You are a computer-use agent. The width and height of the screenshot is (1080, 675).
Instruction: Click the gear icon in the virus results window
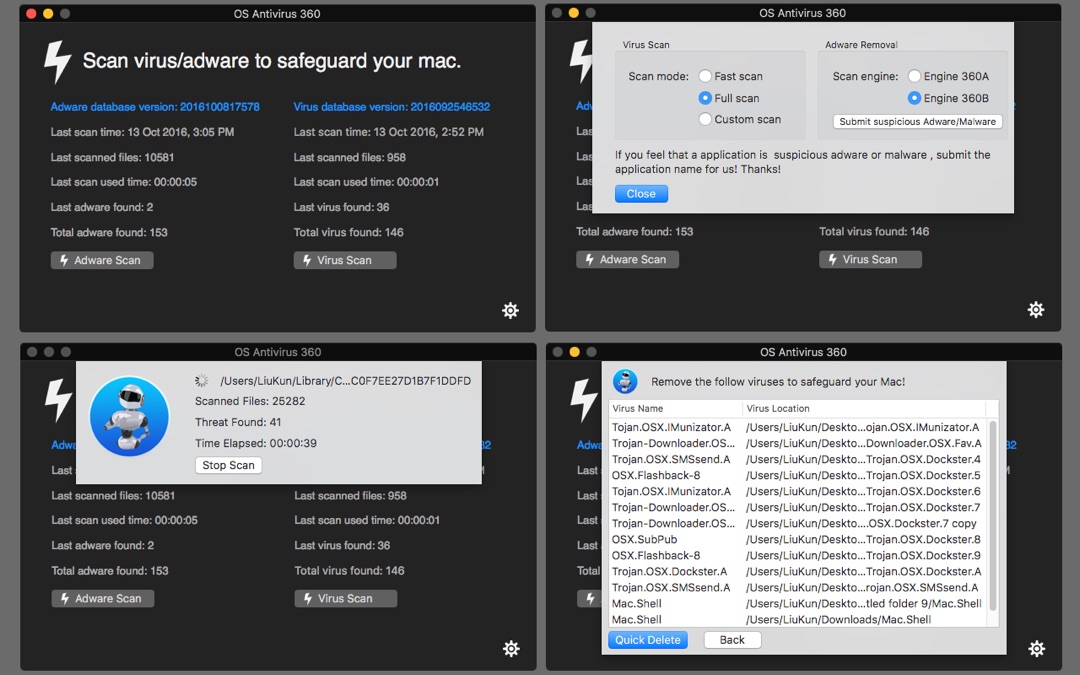point(1036,649)
